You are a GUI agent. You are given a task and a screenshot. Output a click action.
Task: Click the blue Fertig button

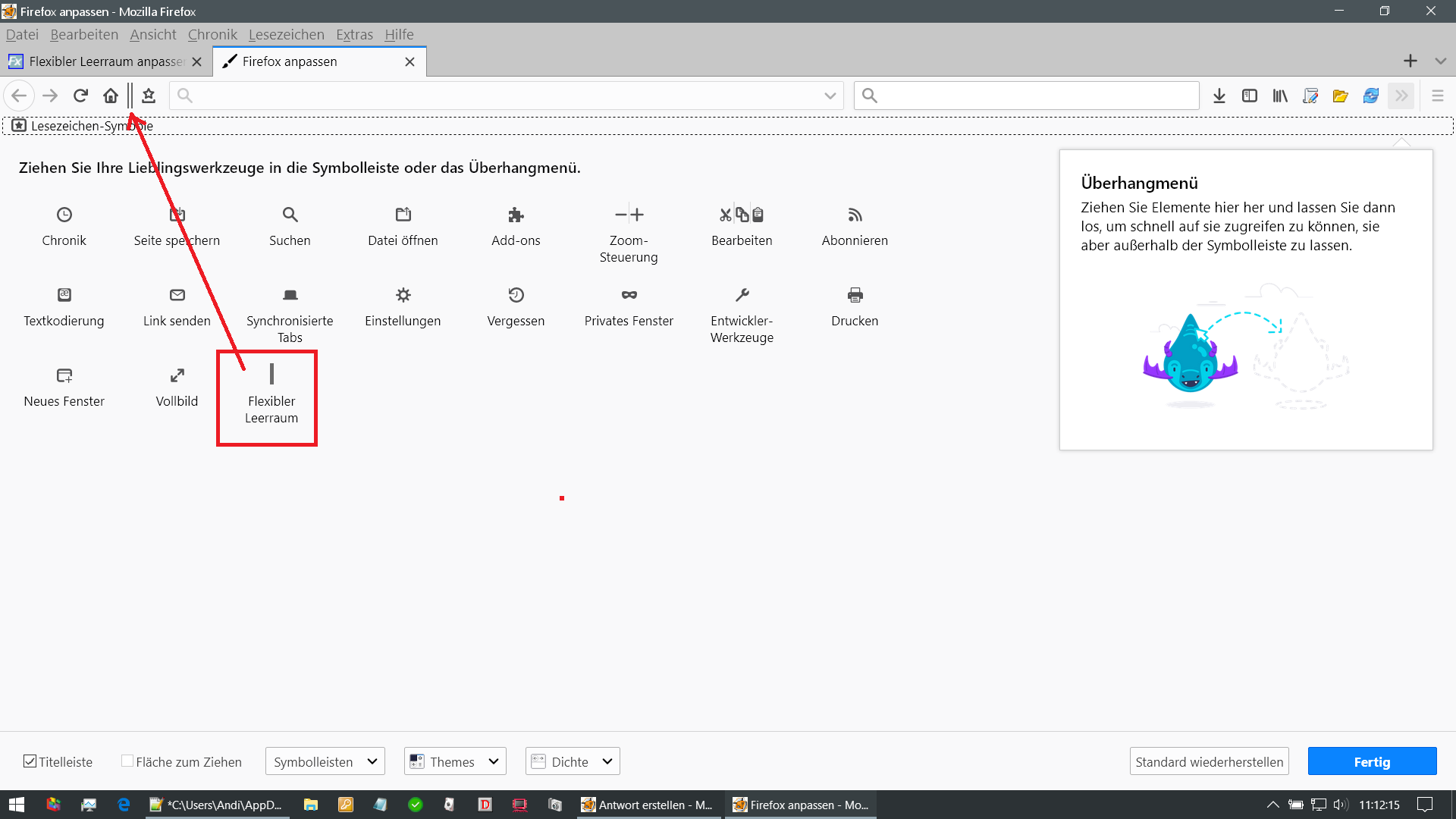1371,761
